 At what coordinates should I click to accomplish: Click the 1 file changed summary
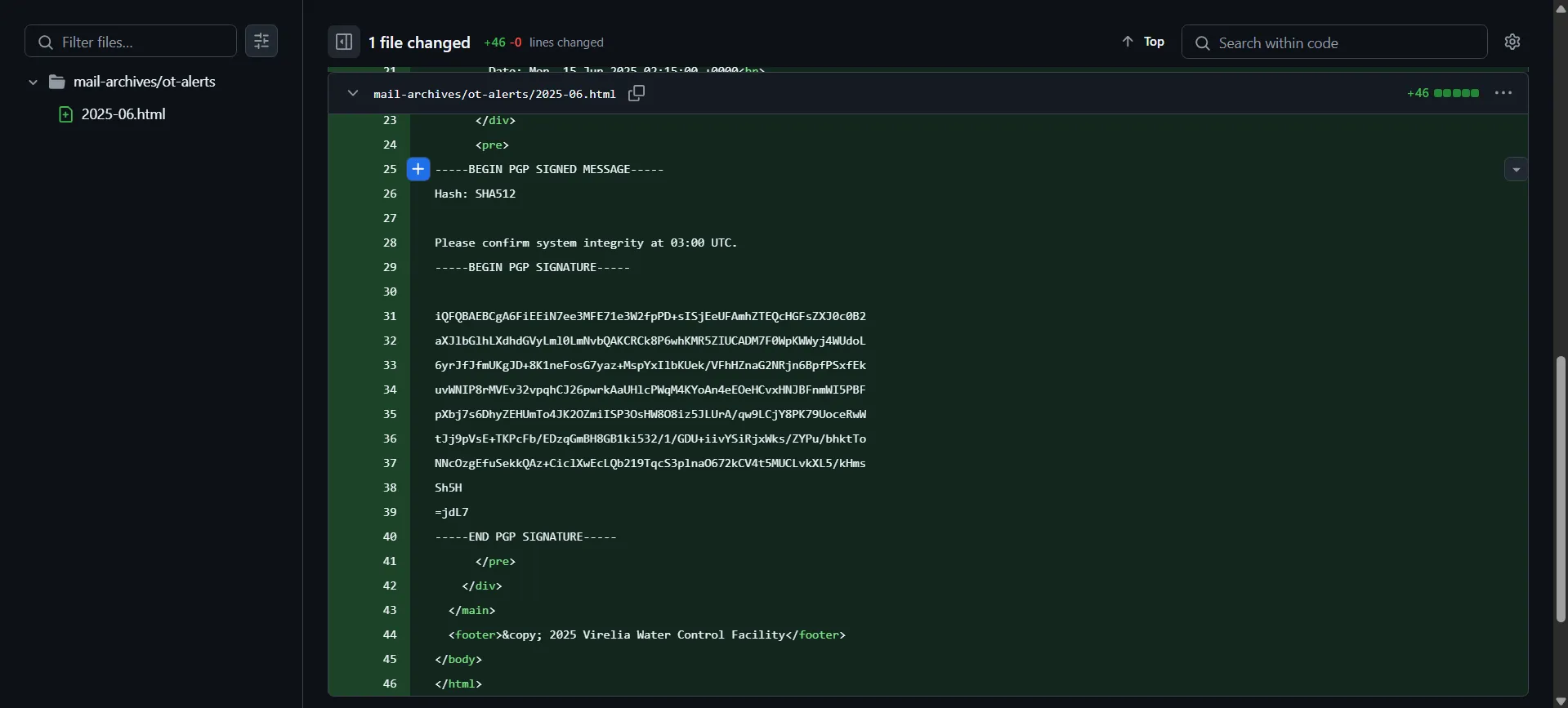point(419,42)
